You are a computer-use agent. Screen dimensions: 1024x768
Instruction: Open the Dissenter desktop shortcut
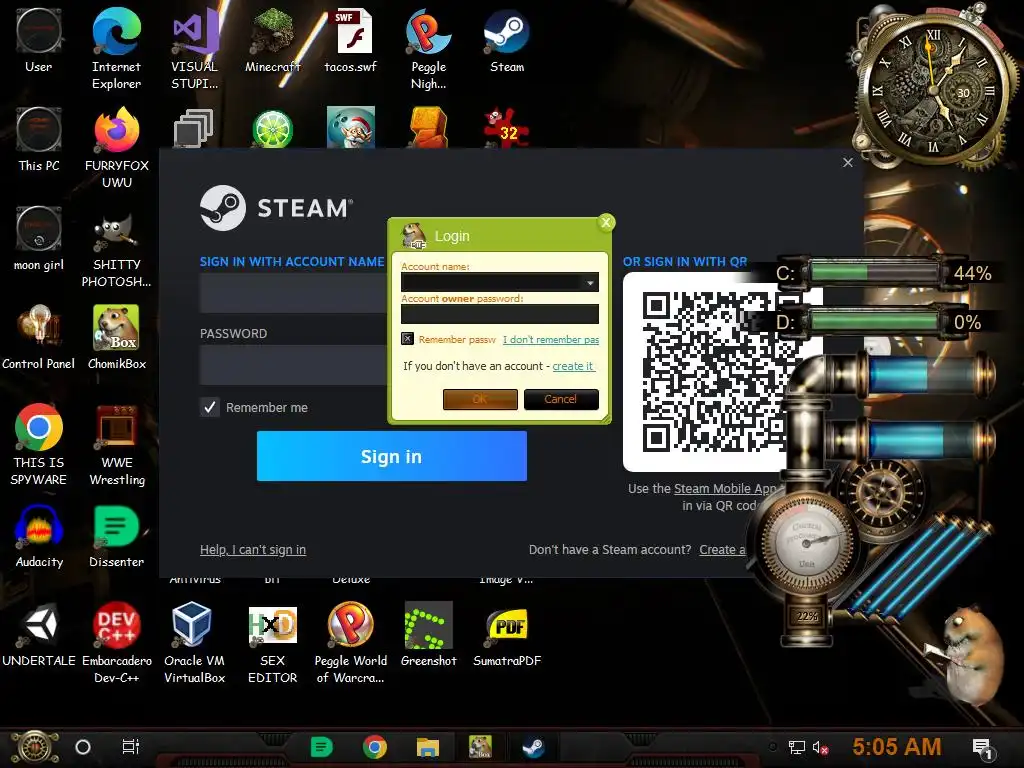116,536
